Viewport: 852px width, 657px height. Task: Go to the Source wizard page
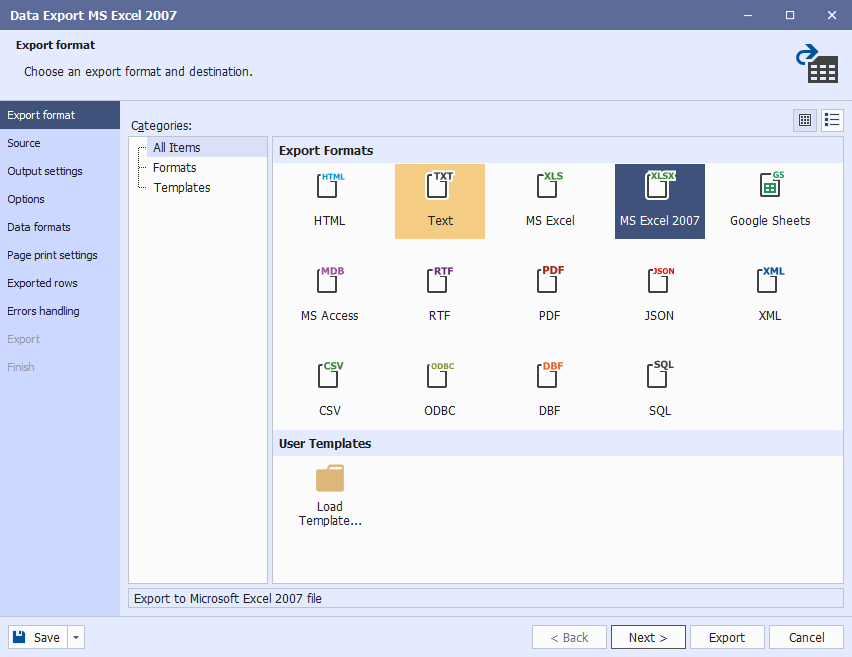point(60,143)
